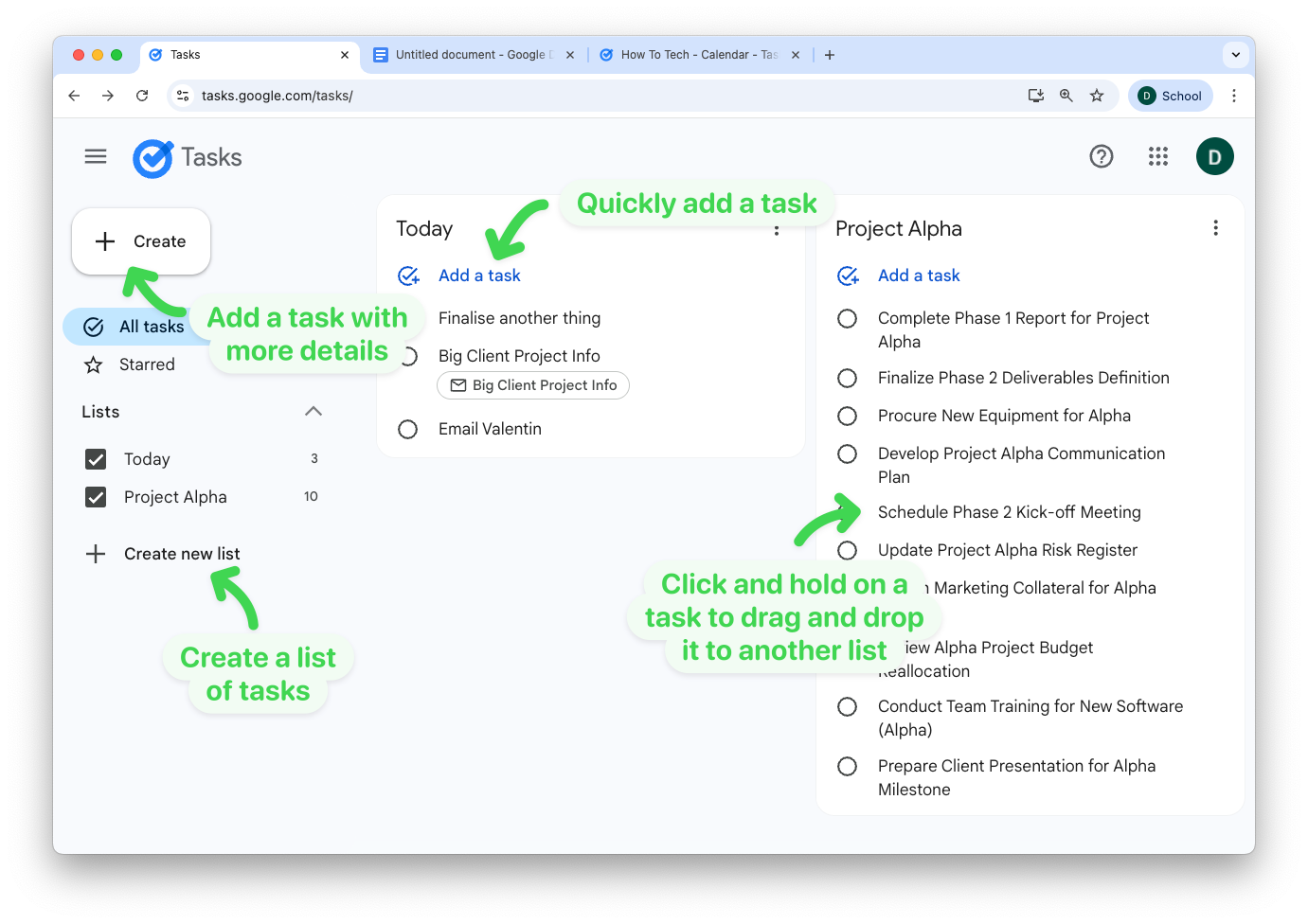1308x924 pixels.
Task: Open the Project Alpha list options menu
Action: pos(1215,228)
